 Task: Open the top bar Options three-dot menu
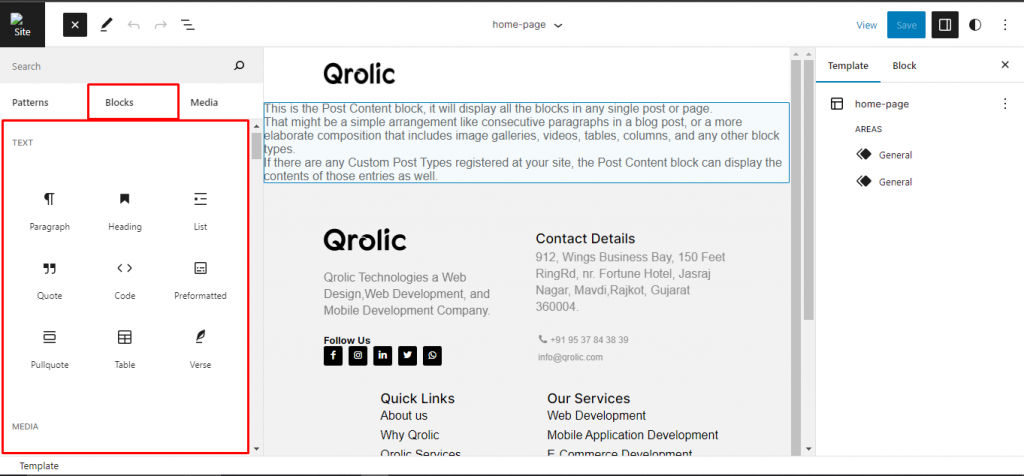1005,25
